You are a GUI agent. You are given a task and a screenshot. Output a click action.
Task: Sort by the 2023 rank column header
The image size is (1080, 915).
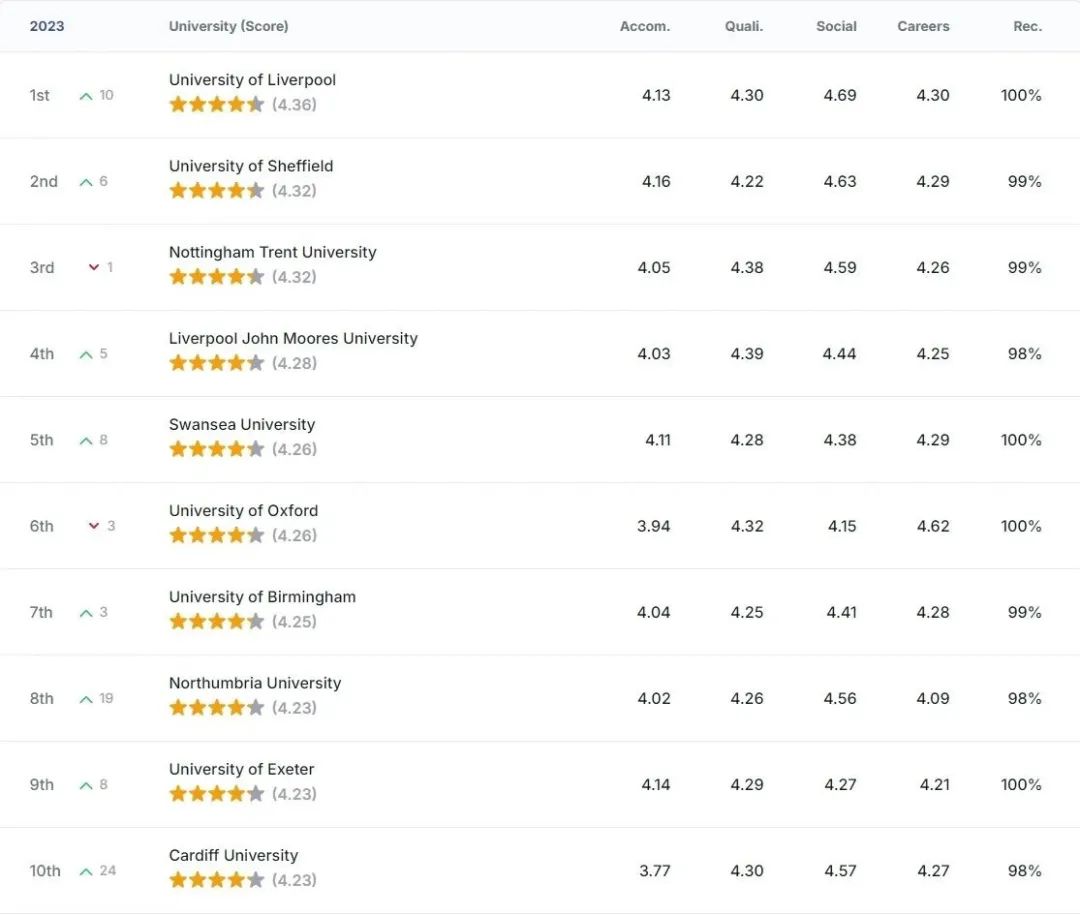coord(47,26)
